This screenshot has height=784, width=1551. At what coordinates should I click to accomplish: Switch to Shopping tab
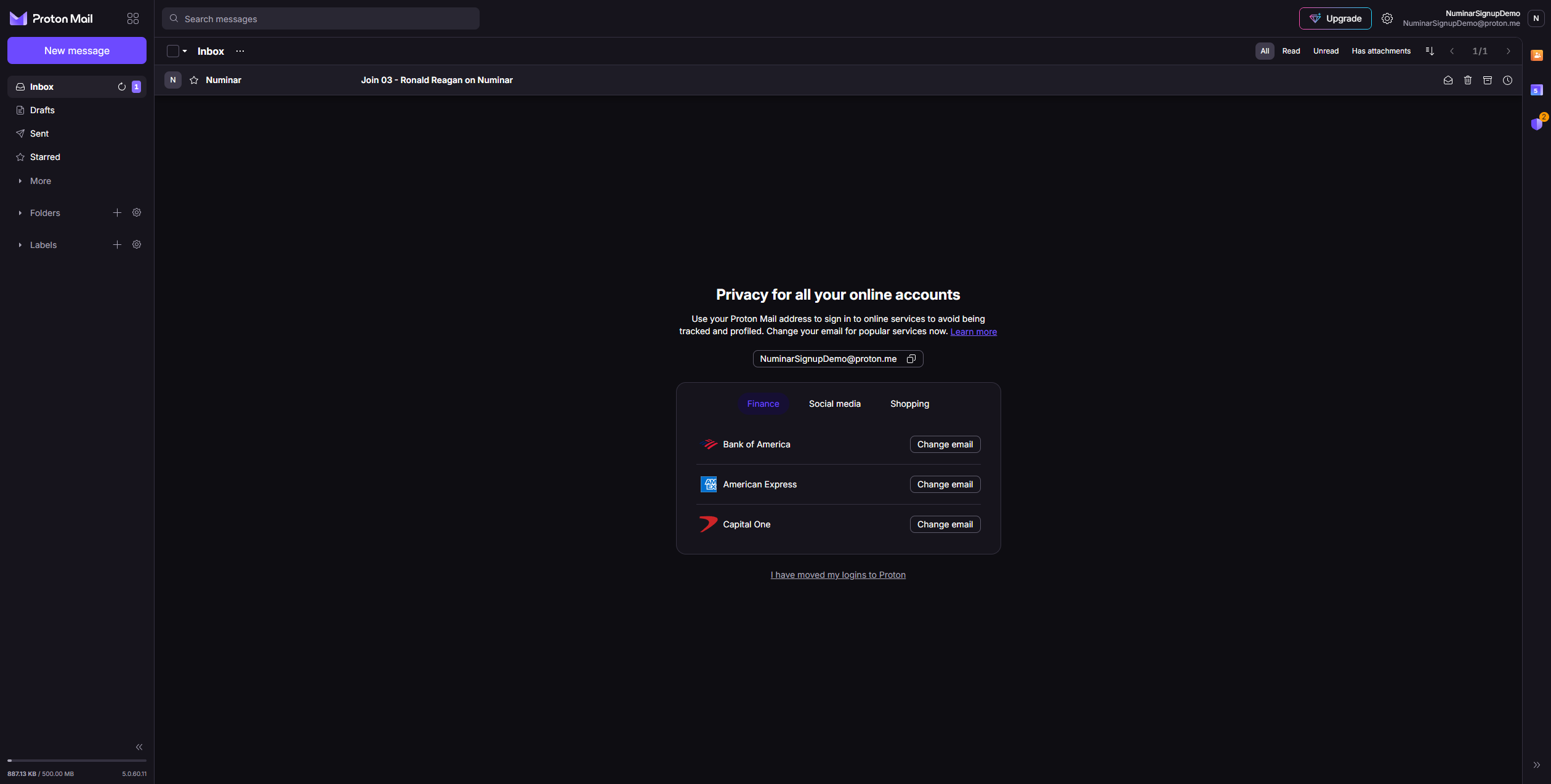(909, 404)
